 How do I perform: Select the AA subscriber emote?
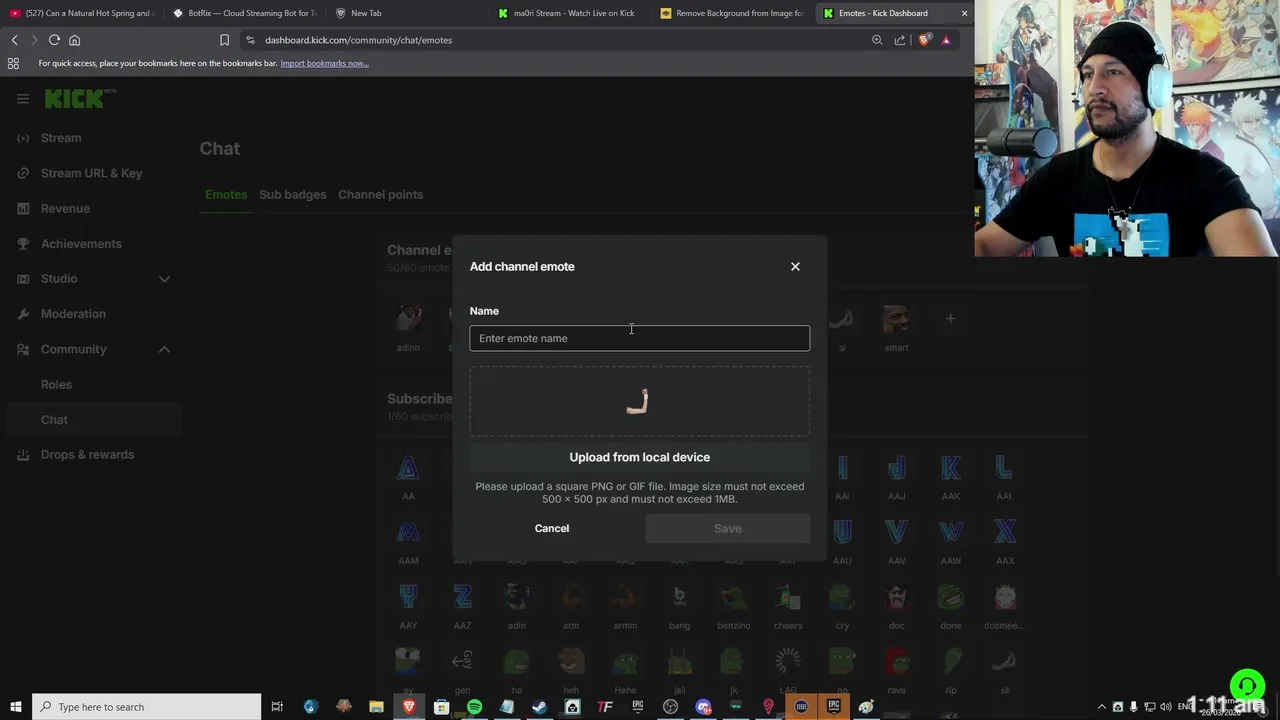pos(408,468)
